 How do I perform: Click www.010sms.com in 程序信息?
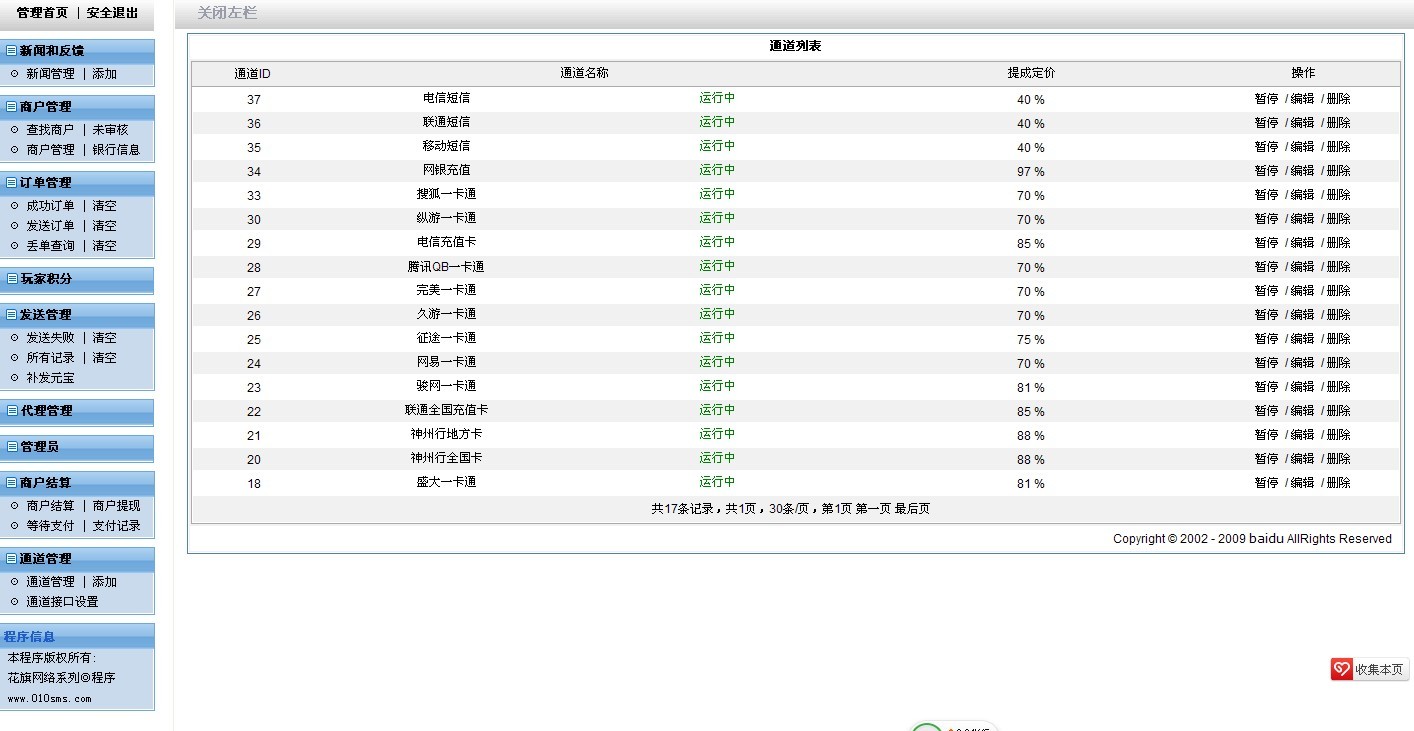49,699
